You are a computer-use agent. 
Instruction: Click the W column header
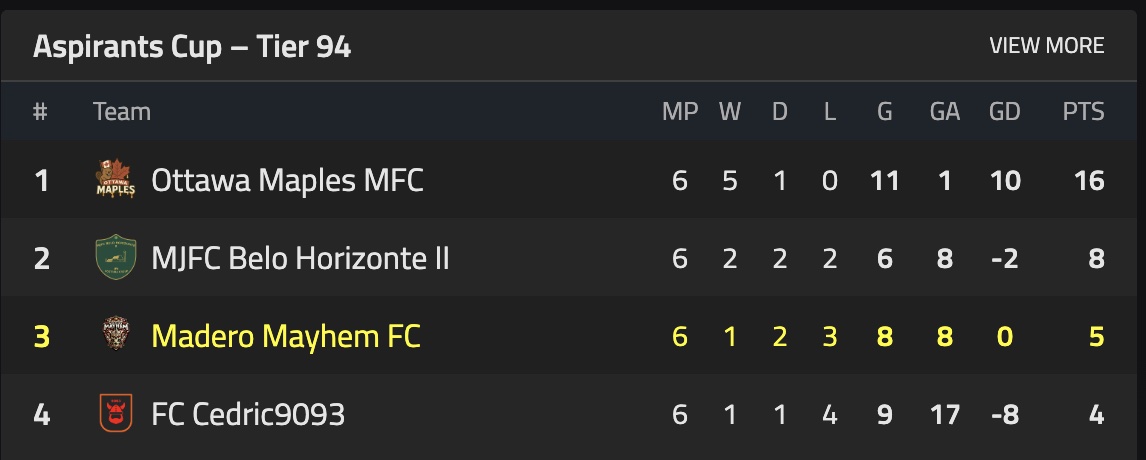click(x=730, y=112)
